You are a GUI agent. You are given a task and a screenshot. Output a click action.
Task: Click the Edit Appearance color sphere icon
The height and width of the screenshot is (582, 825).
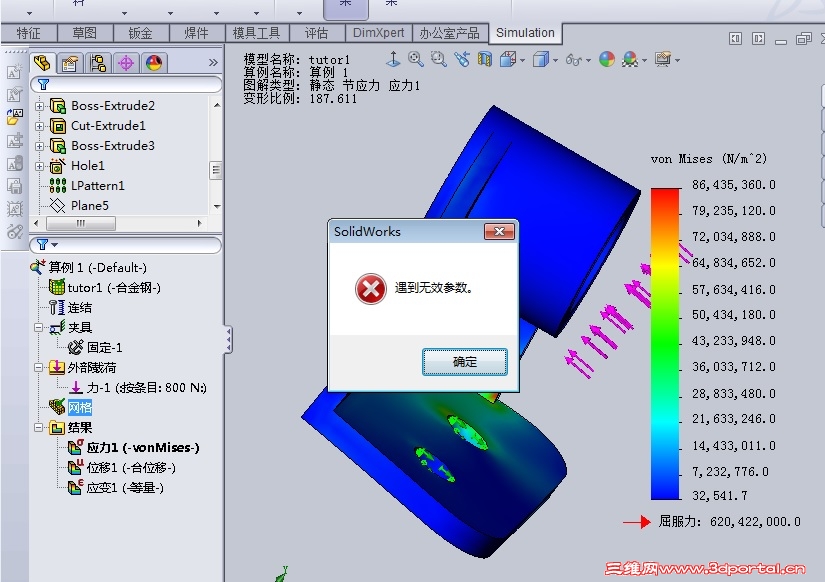pos(607,59)
